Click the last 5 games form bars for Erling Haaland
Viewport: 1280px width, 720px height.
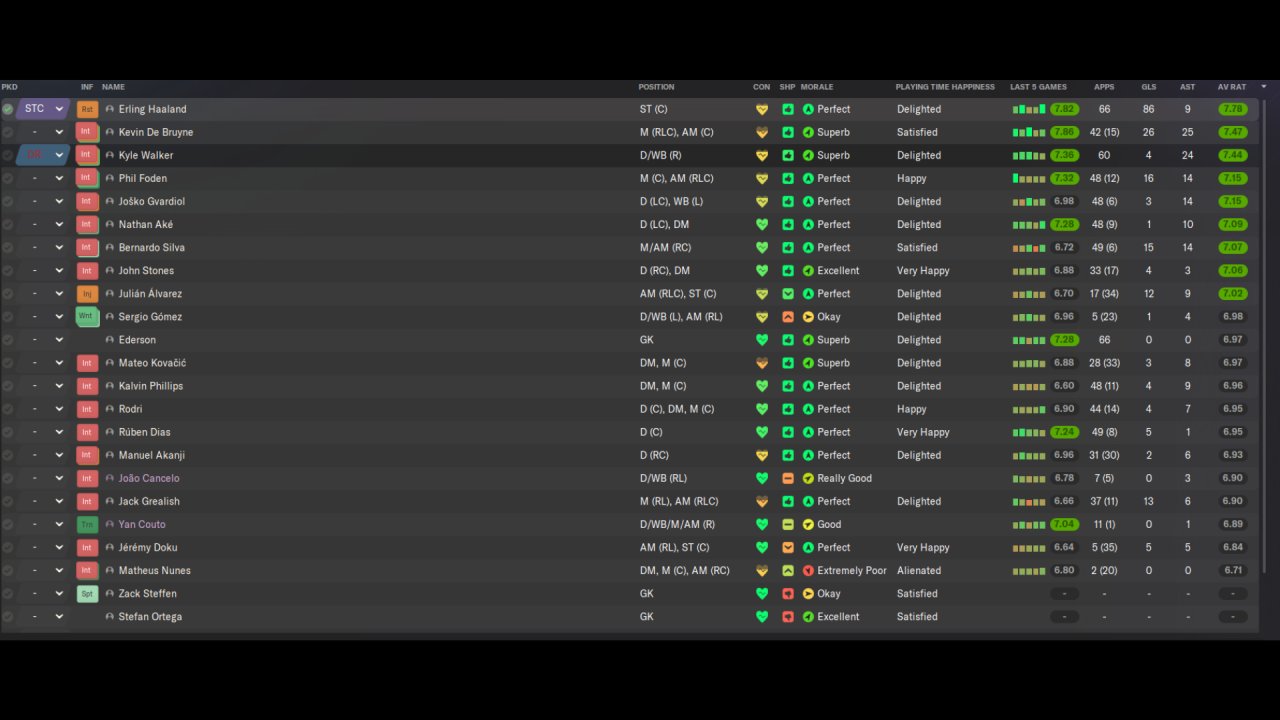click(x=1029, y=109)
